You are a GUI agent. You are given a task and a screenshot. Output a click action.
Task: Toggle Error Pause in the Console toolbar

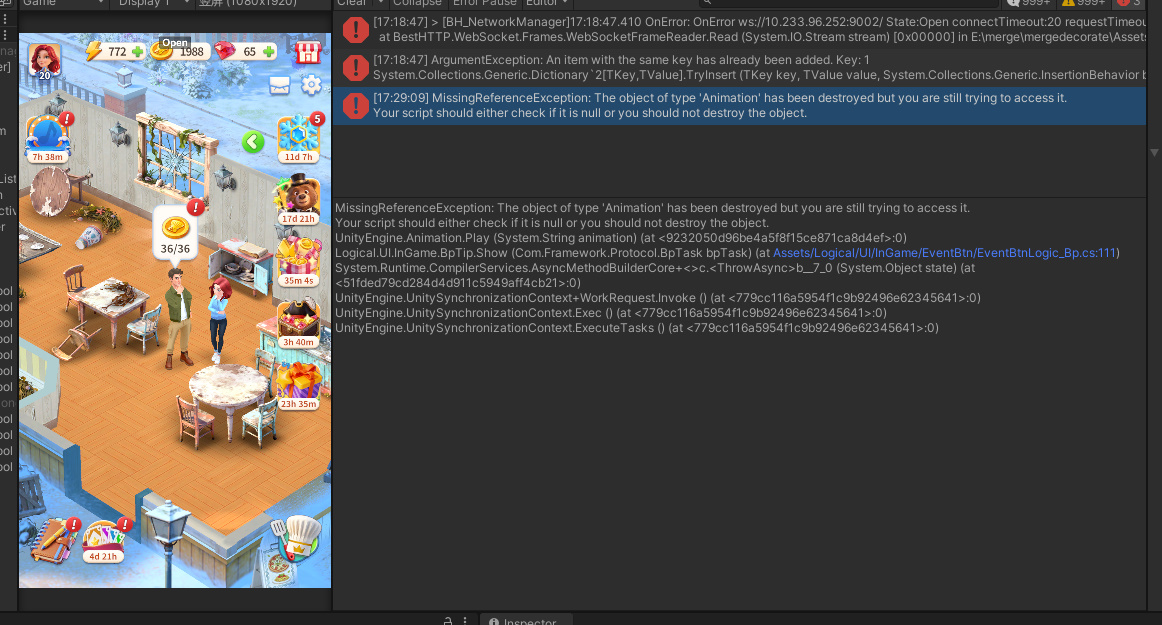click(x=484, y=3)
